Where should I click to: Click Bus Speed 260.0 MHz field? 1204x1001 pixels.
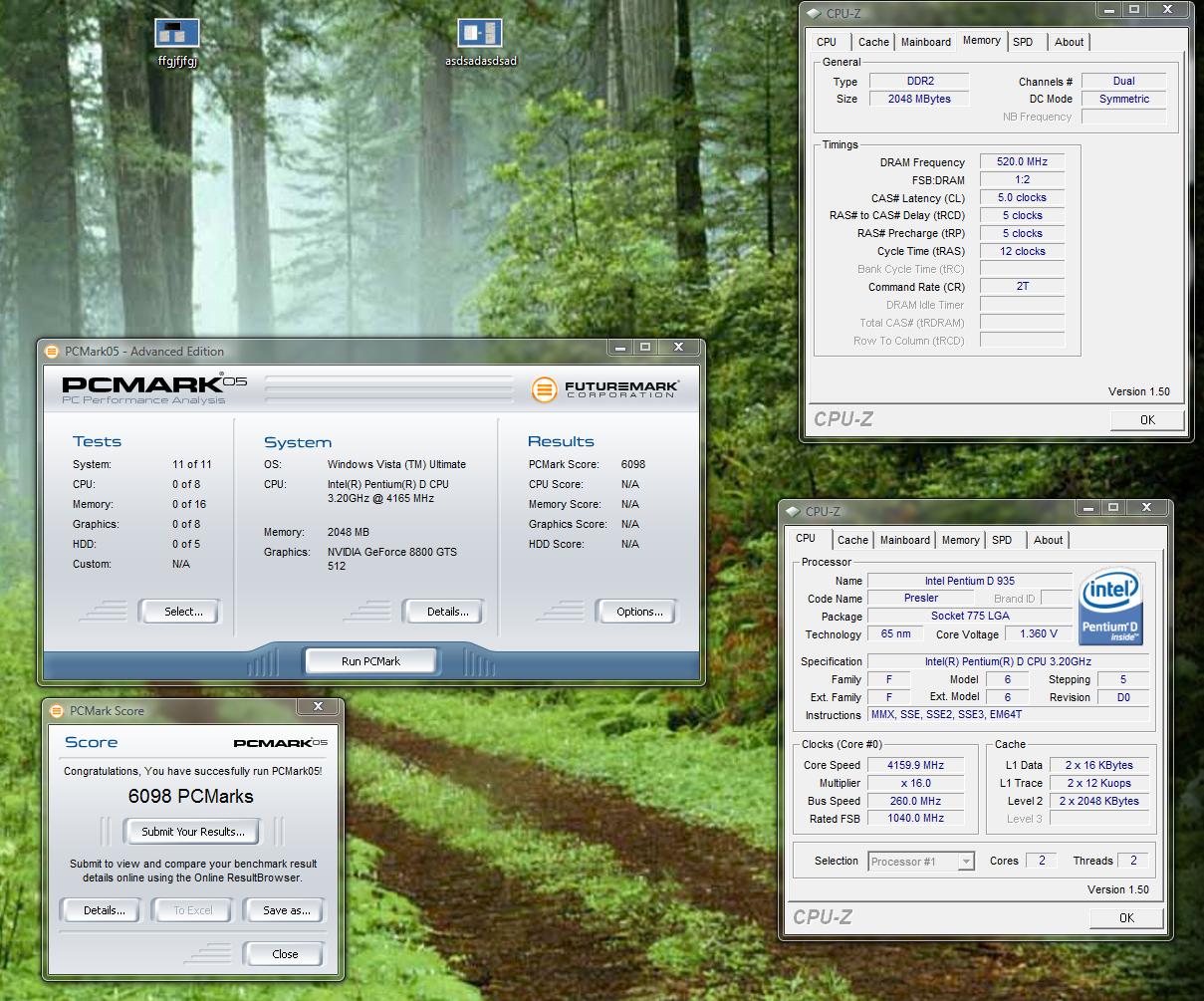915,801
